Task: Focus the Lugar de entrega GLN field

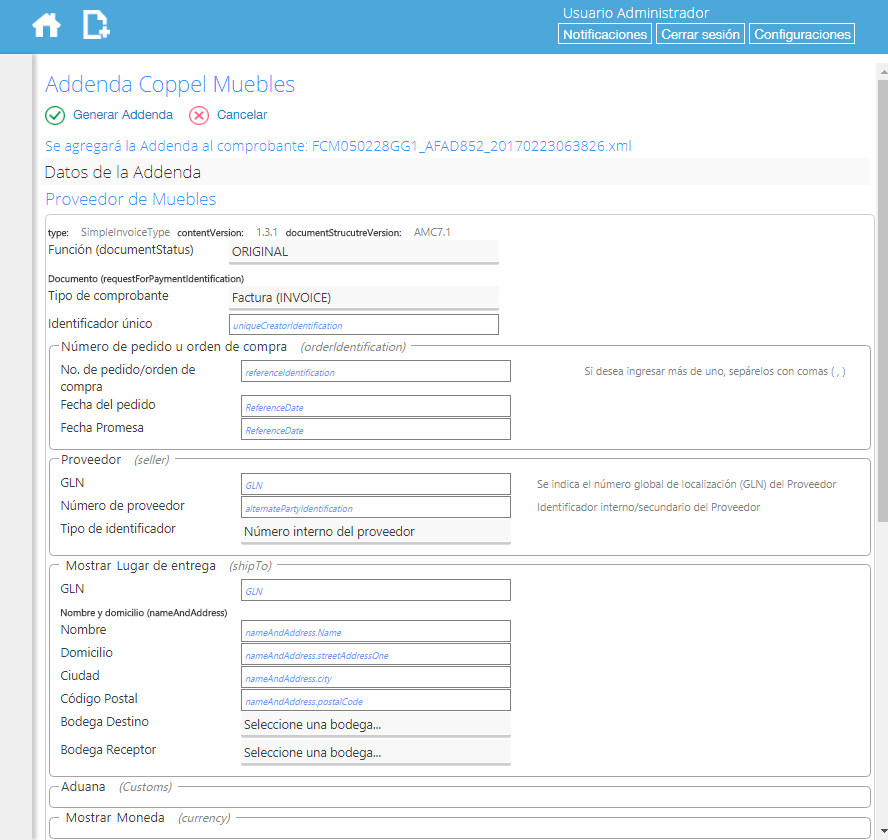Action: tap(375, 590)
